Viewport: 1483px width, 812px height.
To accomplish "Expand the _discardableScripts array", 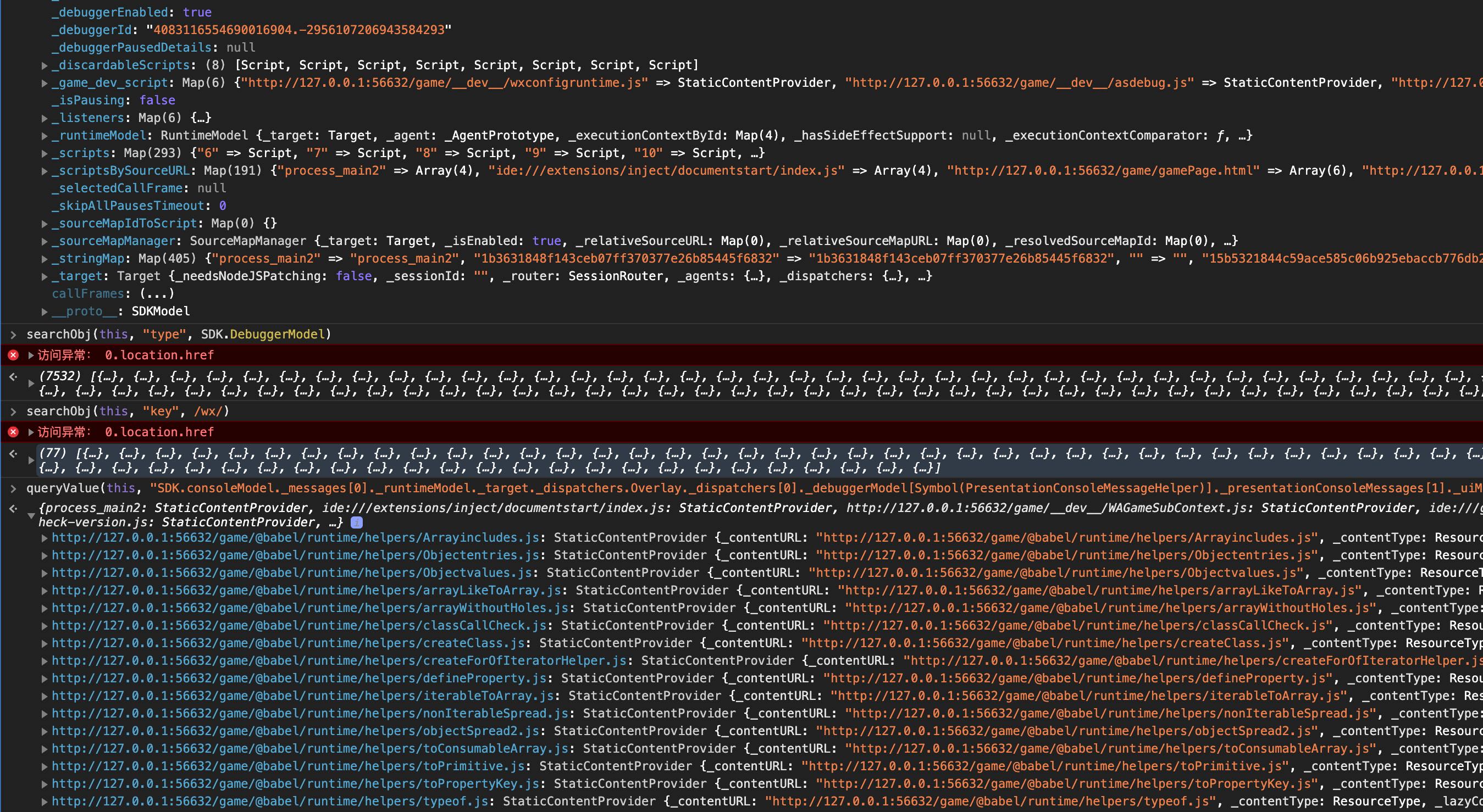I will pos(45,65).
